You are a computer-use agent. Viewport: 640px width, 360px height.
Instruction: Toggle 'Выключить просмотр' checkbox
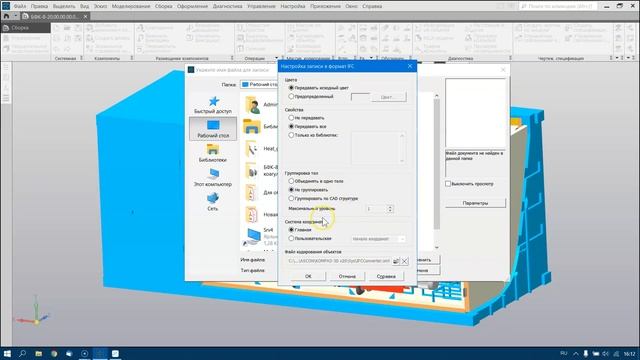coord(448,184)
